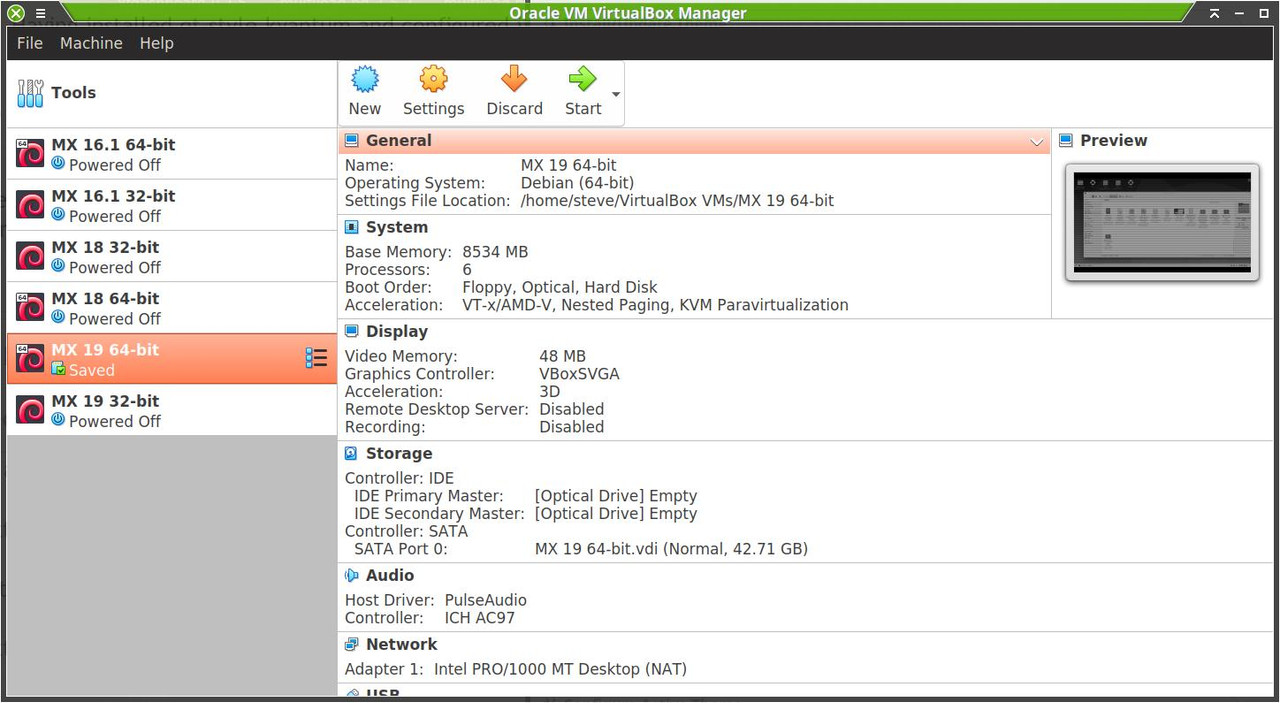
Task: Click the Video Memory value 48 MB
Action: tap(562, 356)
